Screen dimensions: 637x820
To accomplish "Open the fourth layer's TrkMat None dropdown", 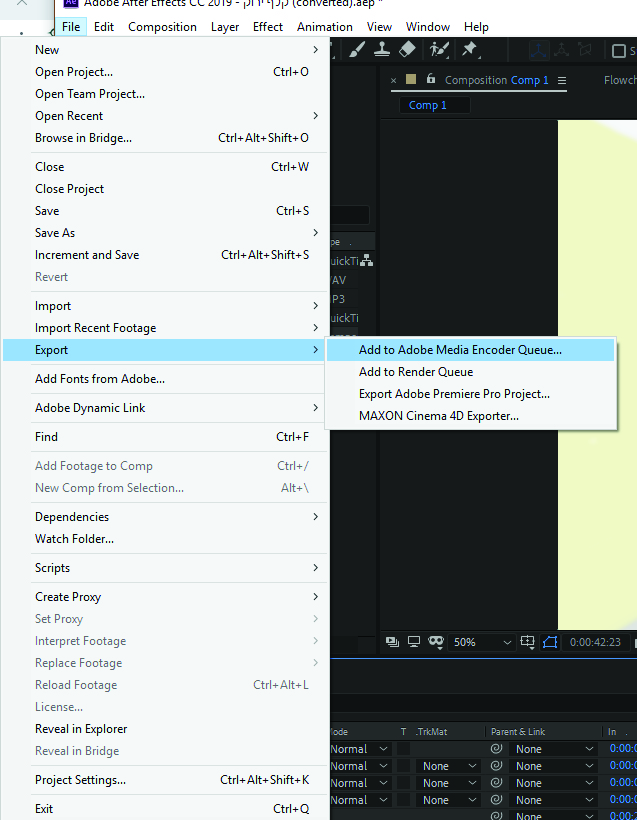I will 449,800.
